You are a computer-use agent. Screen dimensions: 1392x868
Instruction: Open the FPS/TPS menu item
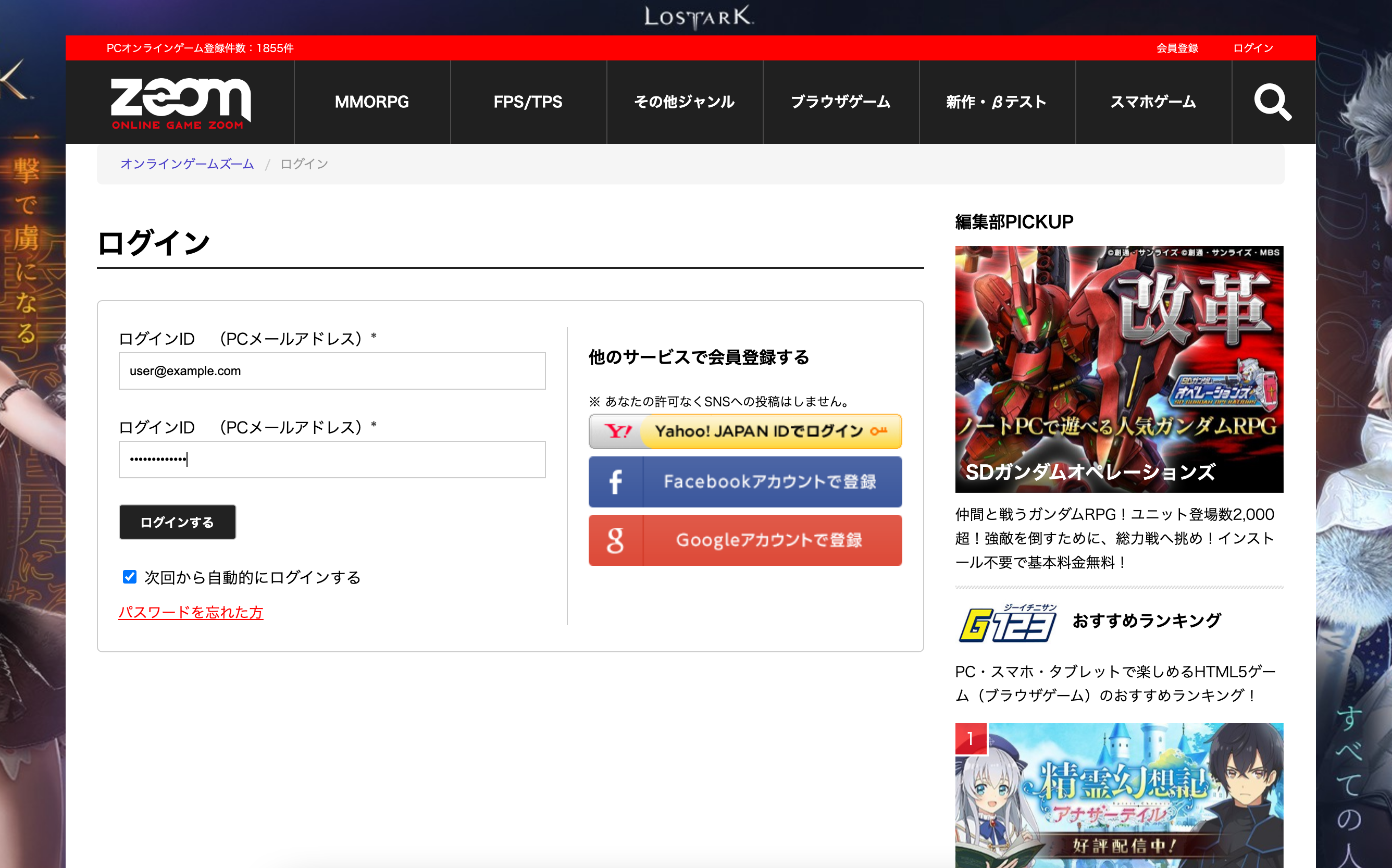[528, 102]
